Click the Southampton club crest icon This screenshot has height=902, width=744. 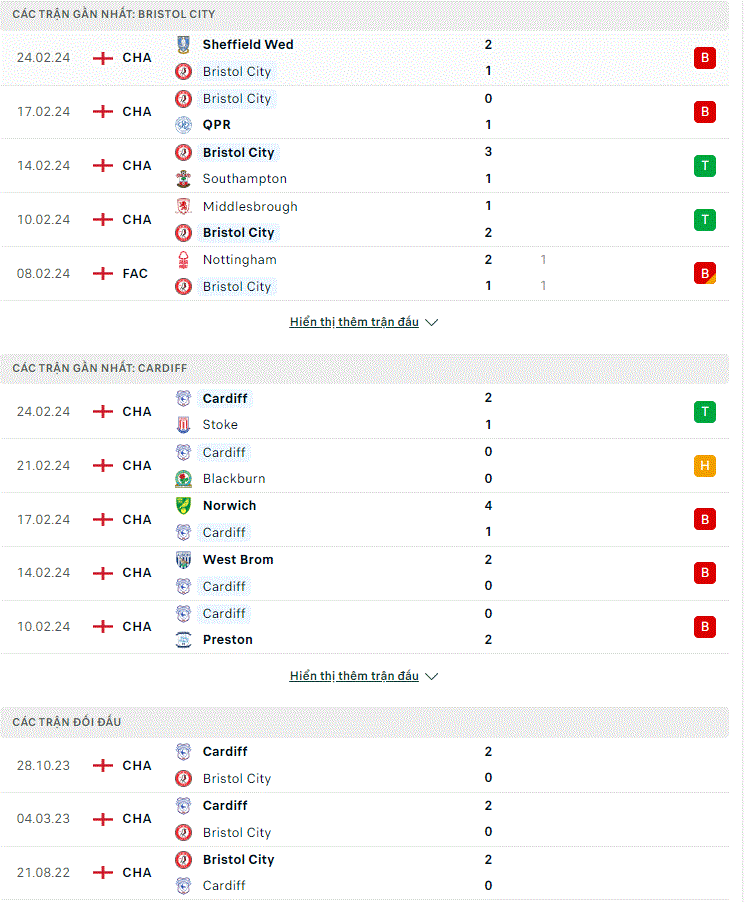pos(184,179)
